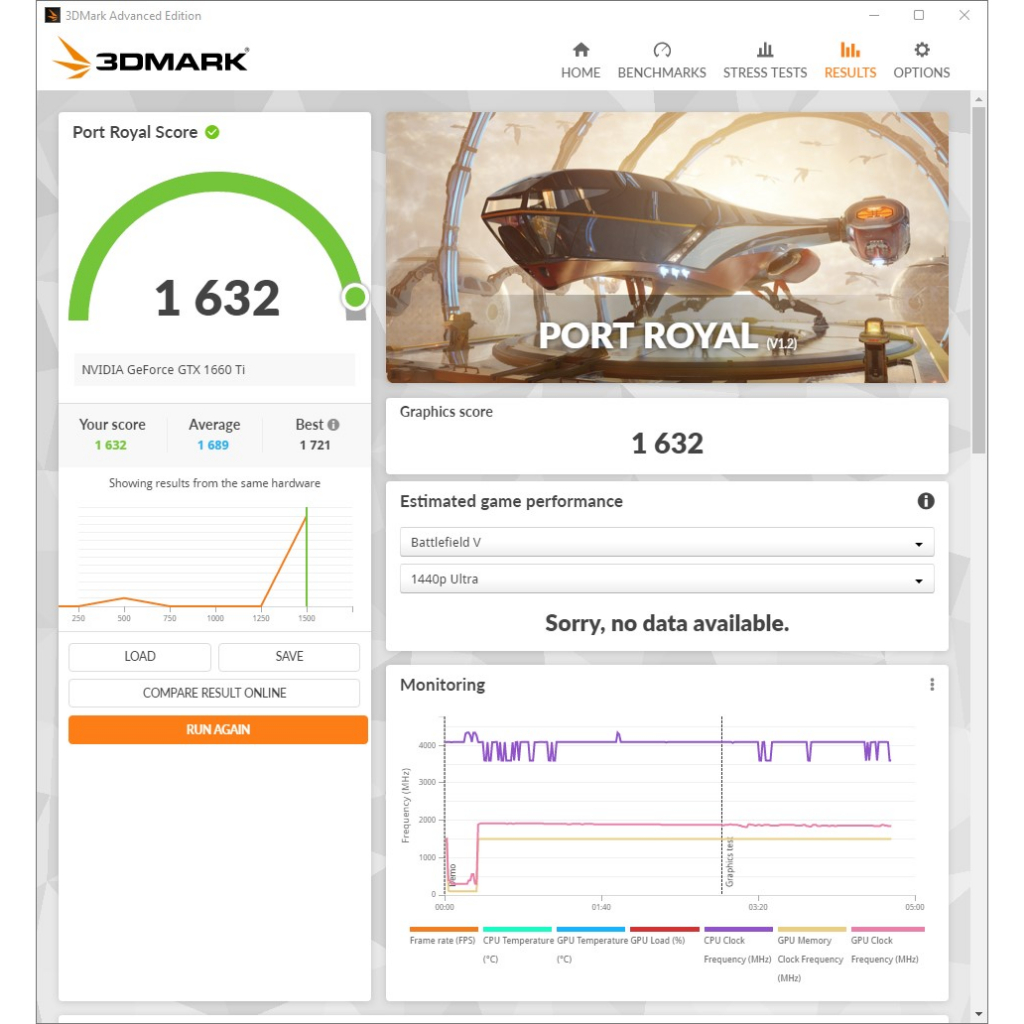Click the SAVE button
1024x1024 pixels.
pos(289,656)
